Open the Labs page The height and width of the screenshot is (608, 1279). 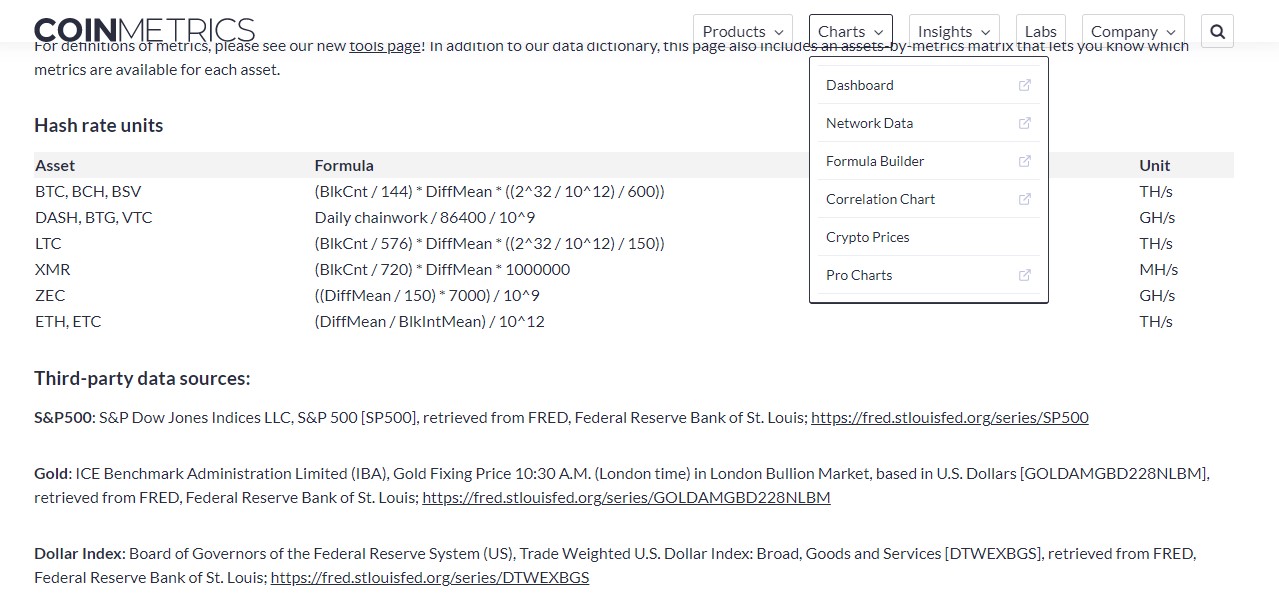coord(1041,31)
